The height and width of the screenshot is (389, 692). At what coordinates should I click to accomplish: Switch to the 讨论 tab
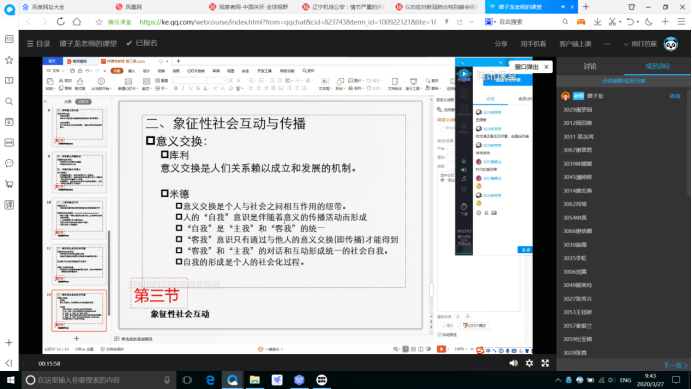coord(590,66)
